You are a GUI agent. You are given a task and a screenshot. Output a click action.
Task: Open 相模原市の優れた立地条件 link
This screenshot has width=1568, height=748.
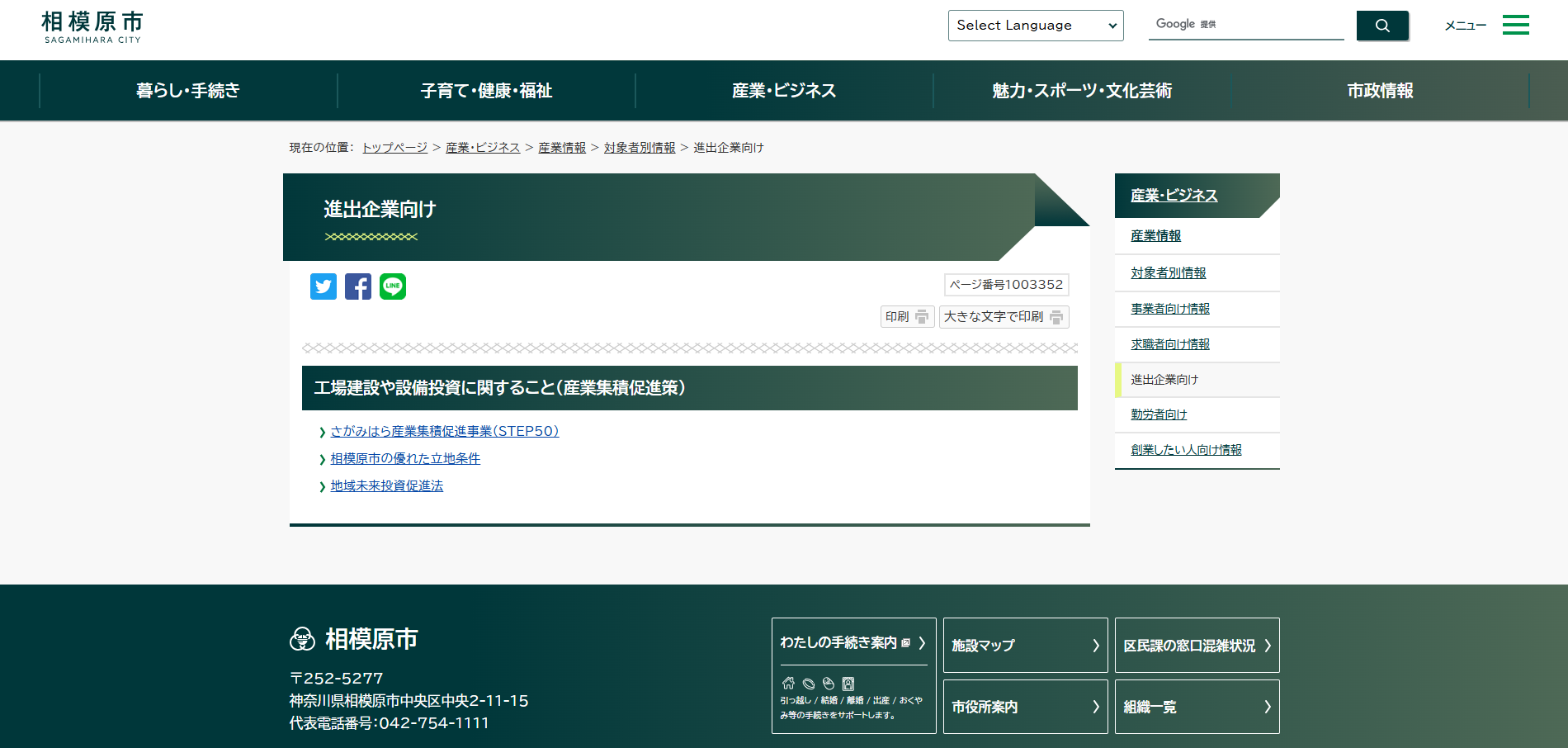coord(405,458)
